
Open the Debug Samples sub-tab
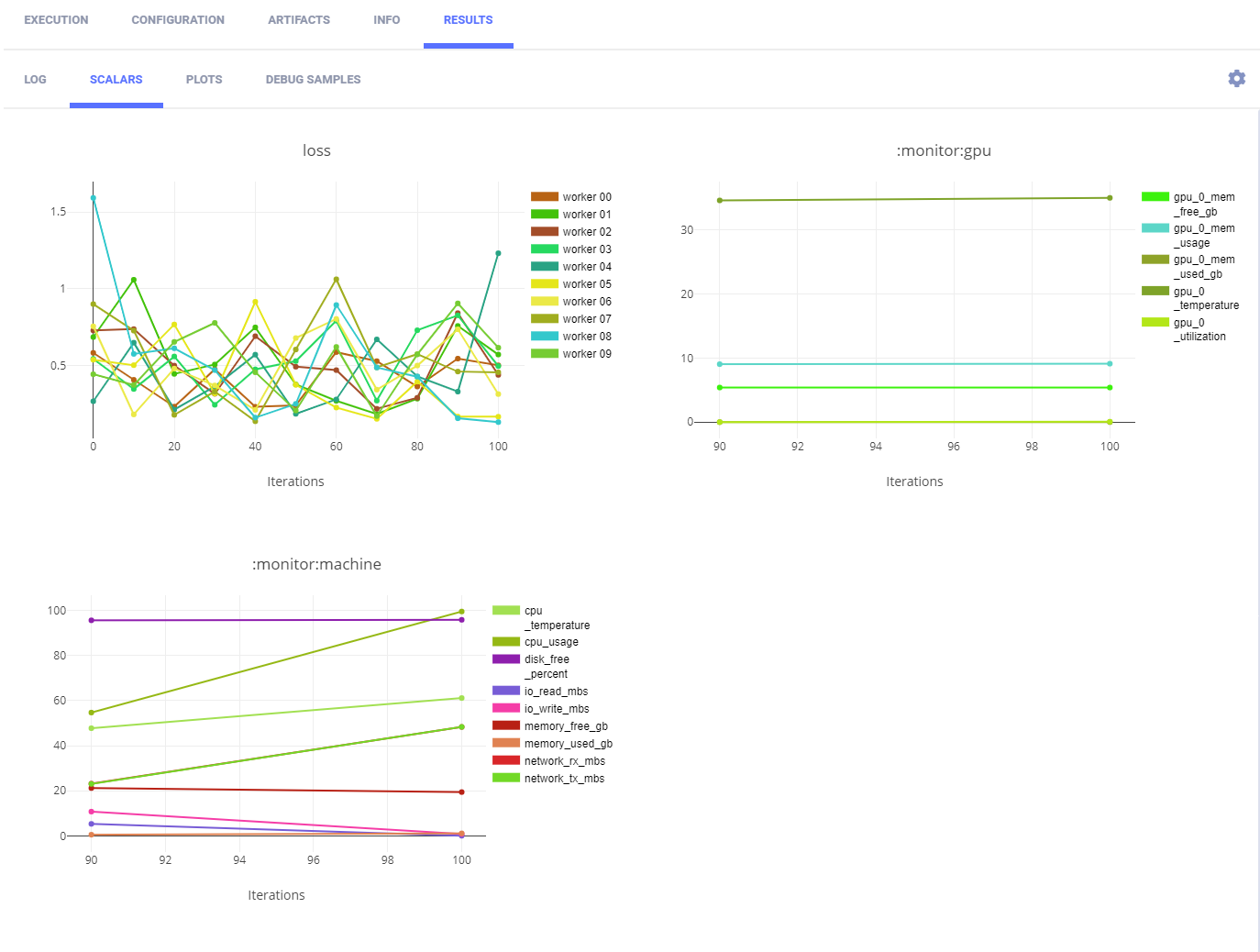coord(313,80)
